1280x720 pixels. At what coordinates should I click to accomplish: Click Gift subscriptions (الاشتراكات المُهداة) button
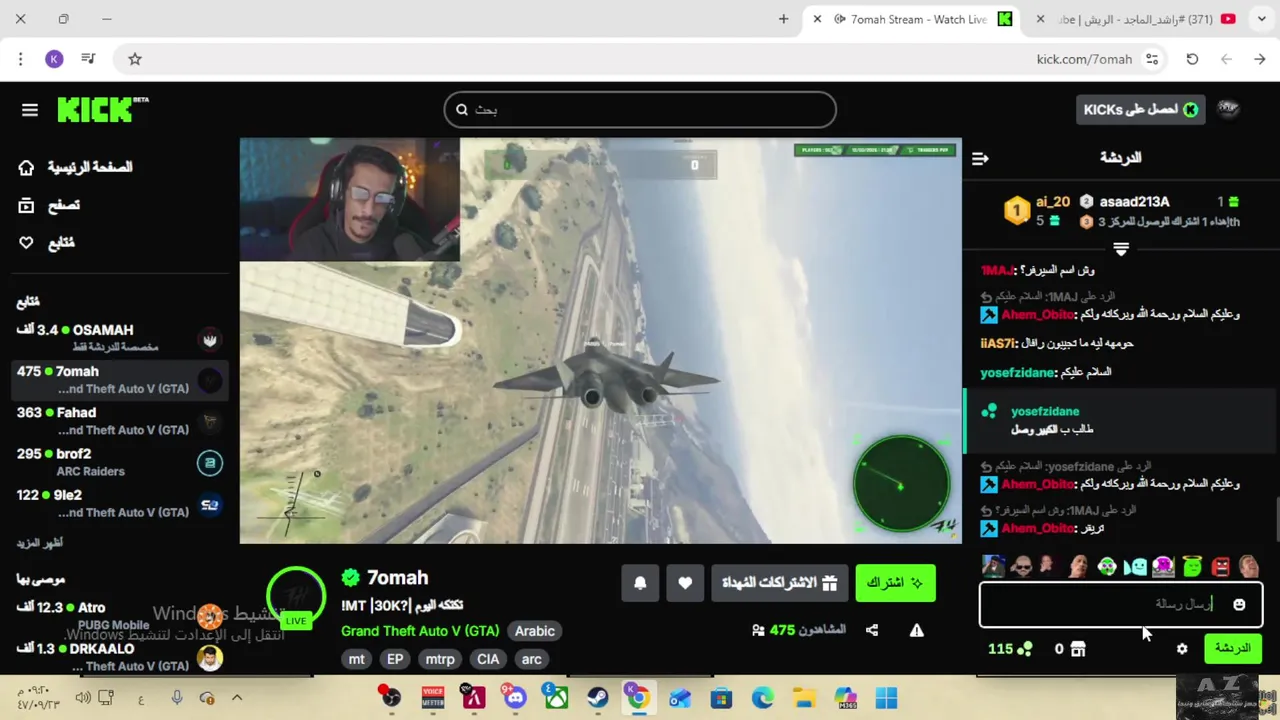click(x=779, y=583)
